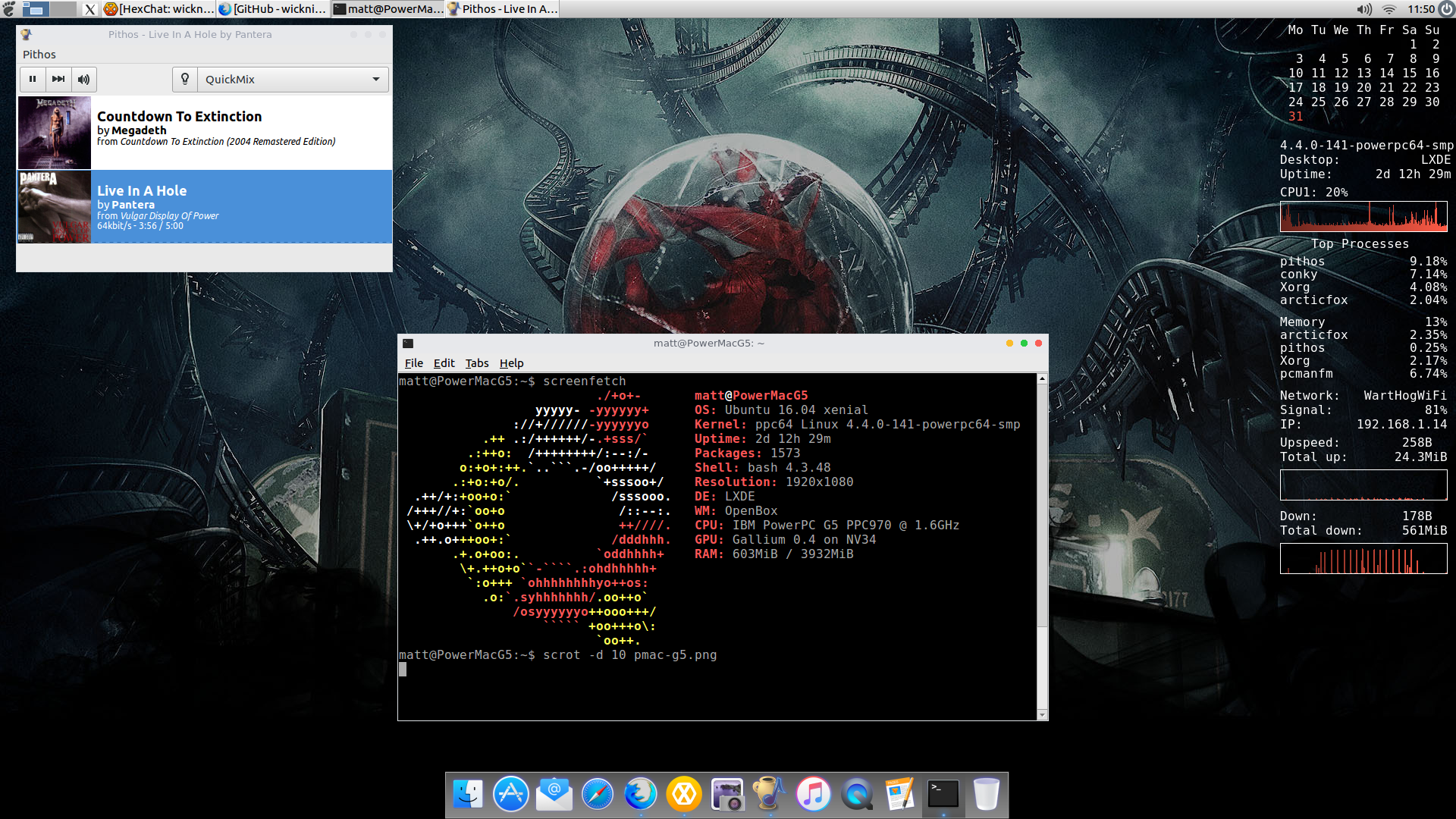This screenshot has height=819, width=1456.
Task: Open Arctic Fox browser from dock
Action: pyautogui.click(x=641, y=794)
